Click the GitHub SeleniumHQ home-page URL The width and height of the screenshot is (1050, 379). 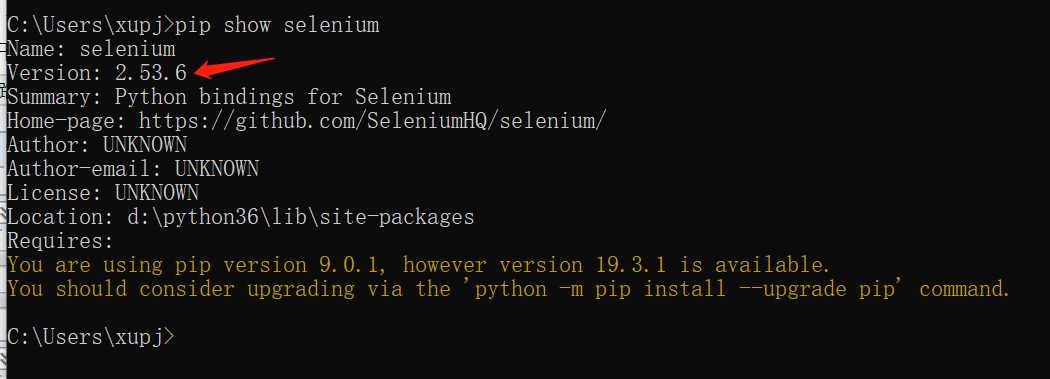373,121
